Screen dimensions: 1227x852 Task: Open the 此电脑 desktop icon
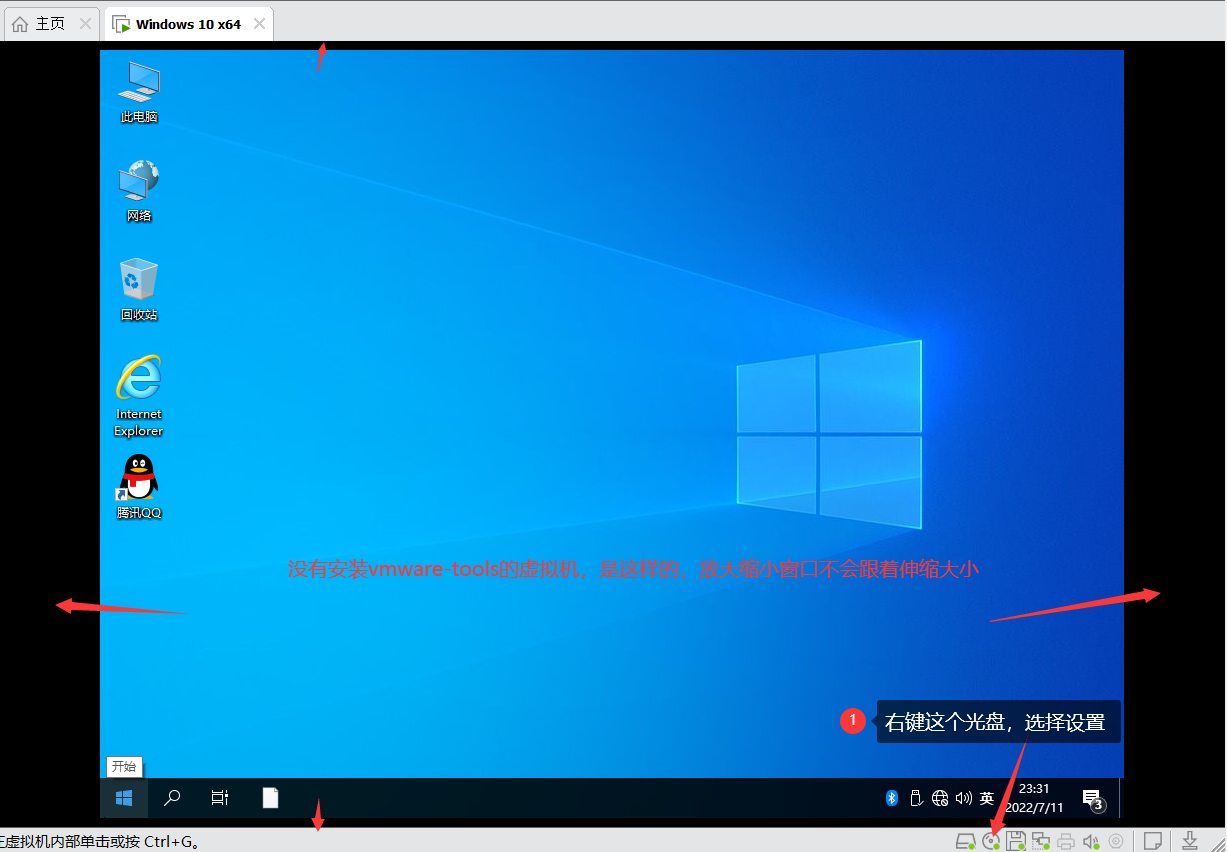click(x=139, y=92)
